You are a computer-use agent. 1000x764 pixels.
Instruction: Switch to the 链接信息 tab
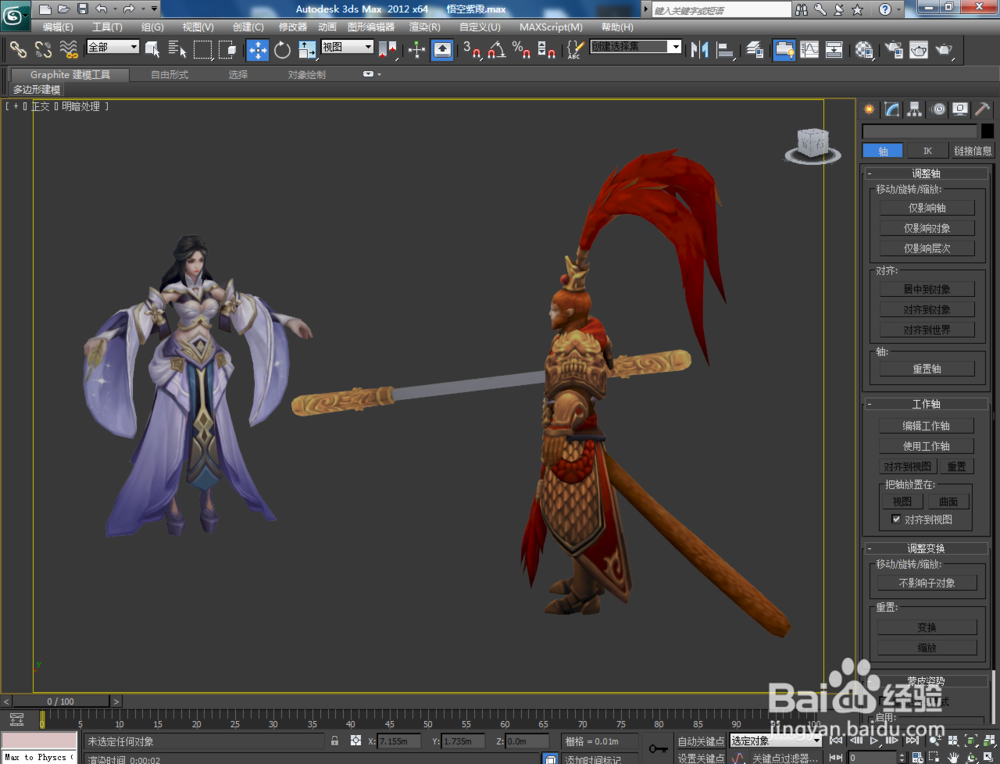tap(973, 151)
